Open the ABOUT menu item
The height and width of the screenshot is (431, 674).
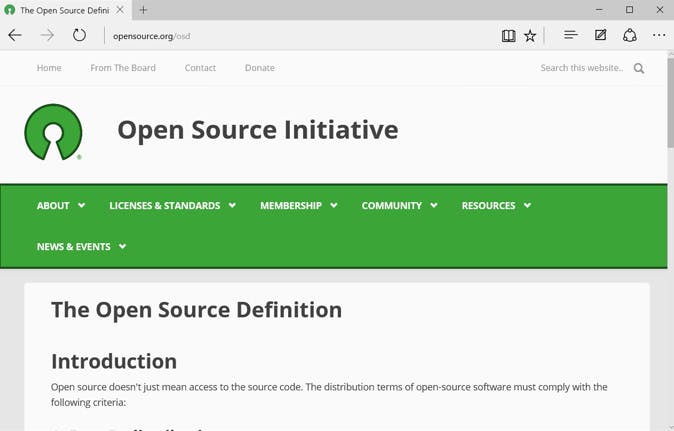click(53, 205)
